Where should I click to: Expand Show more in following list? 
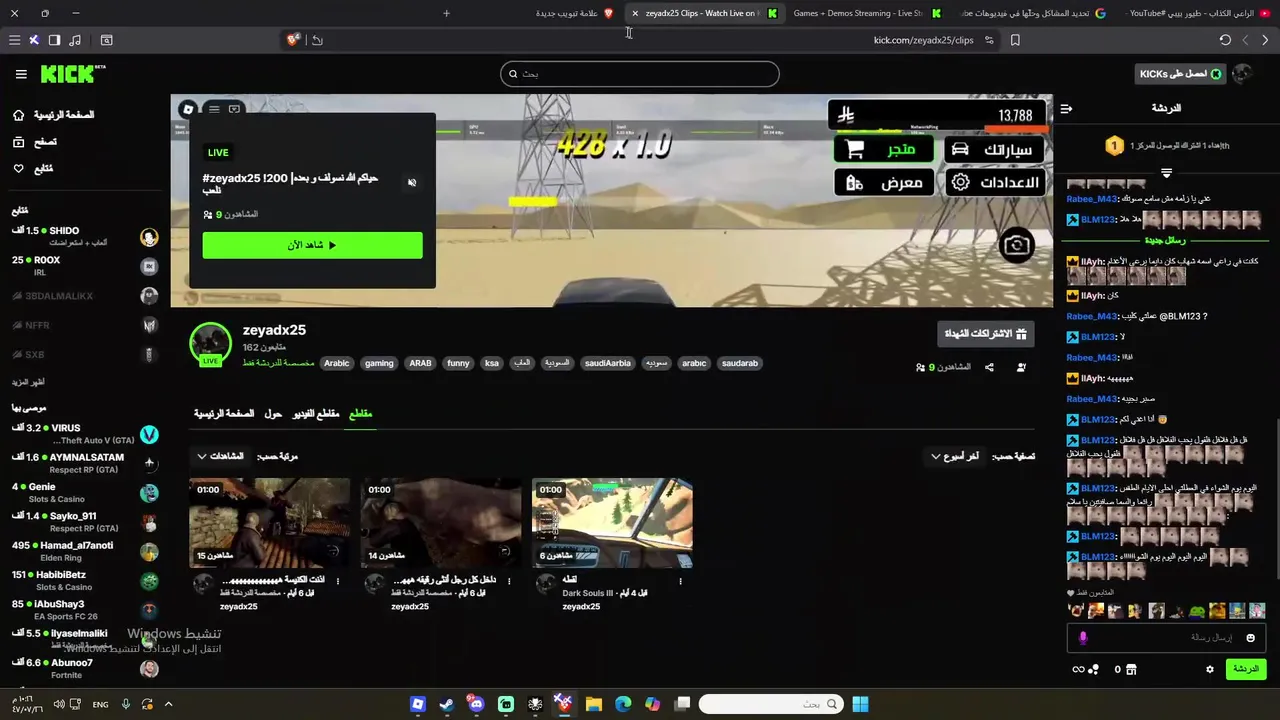point(29,382)
